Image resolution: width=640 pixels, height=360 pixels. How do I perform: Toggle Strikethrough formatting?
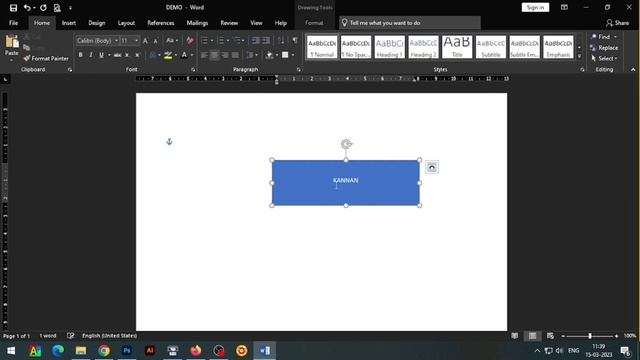coord(118,55)
